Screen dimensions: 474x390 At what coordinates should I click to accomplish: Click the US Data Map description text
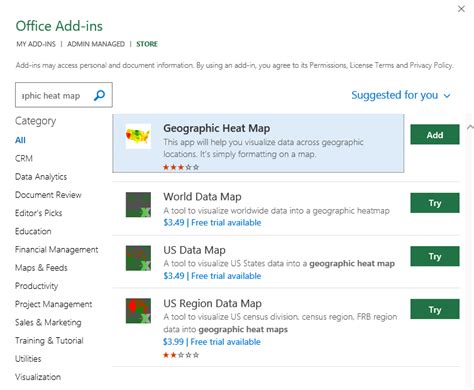[279, 264]
